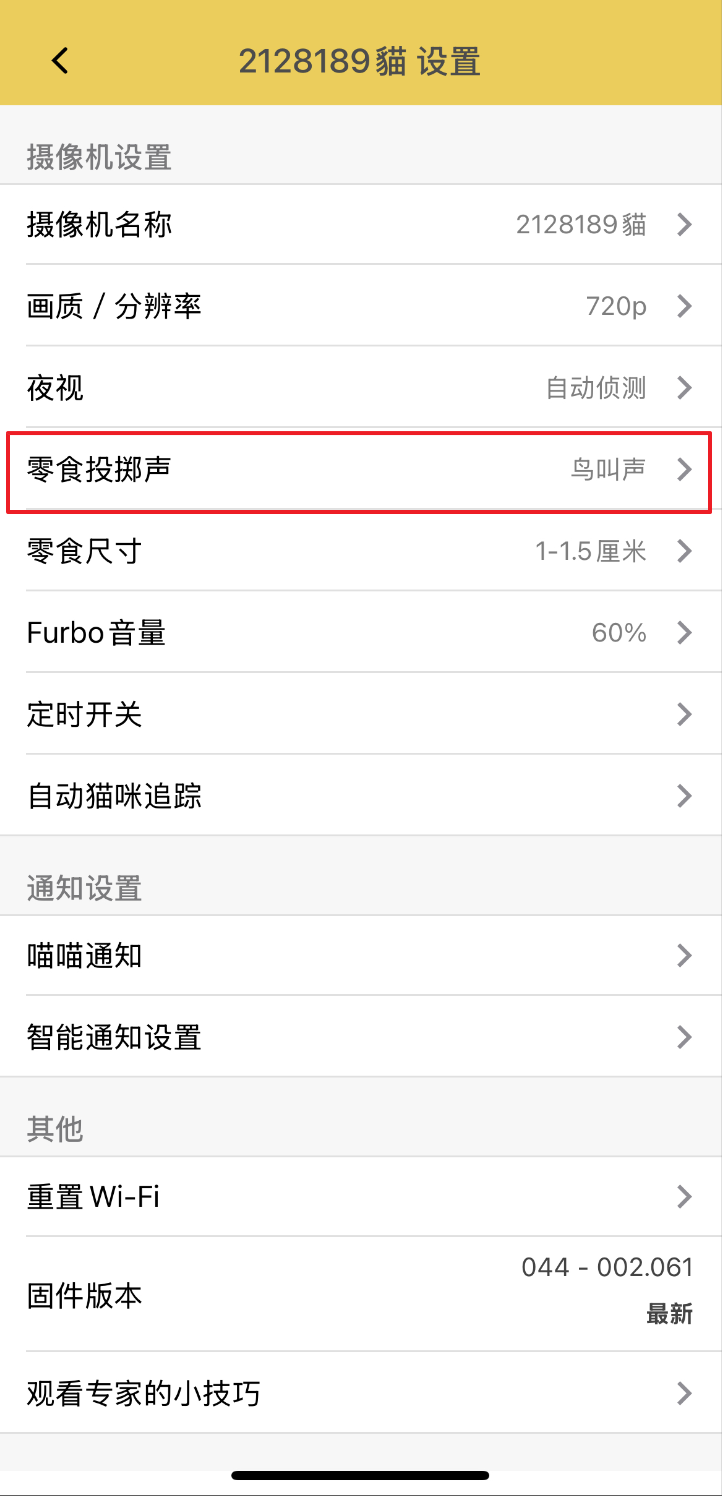Image resolution: width=722 pixels, height=1496 pixels.
Task: Tap chevron on 定时开关 row
Action: [x=684, y=714]
